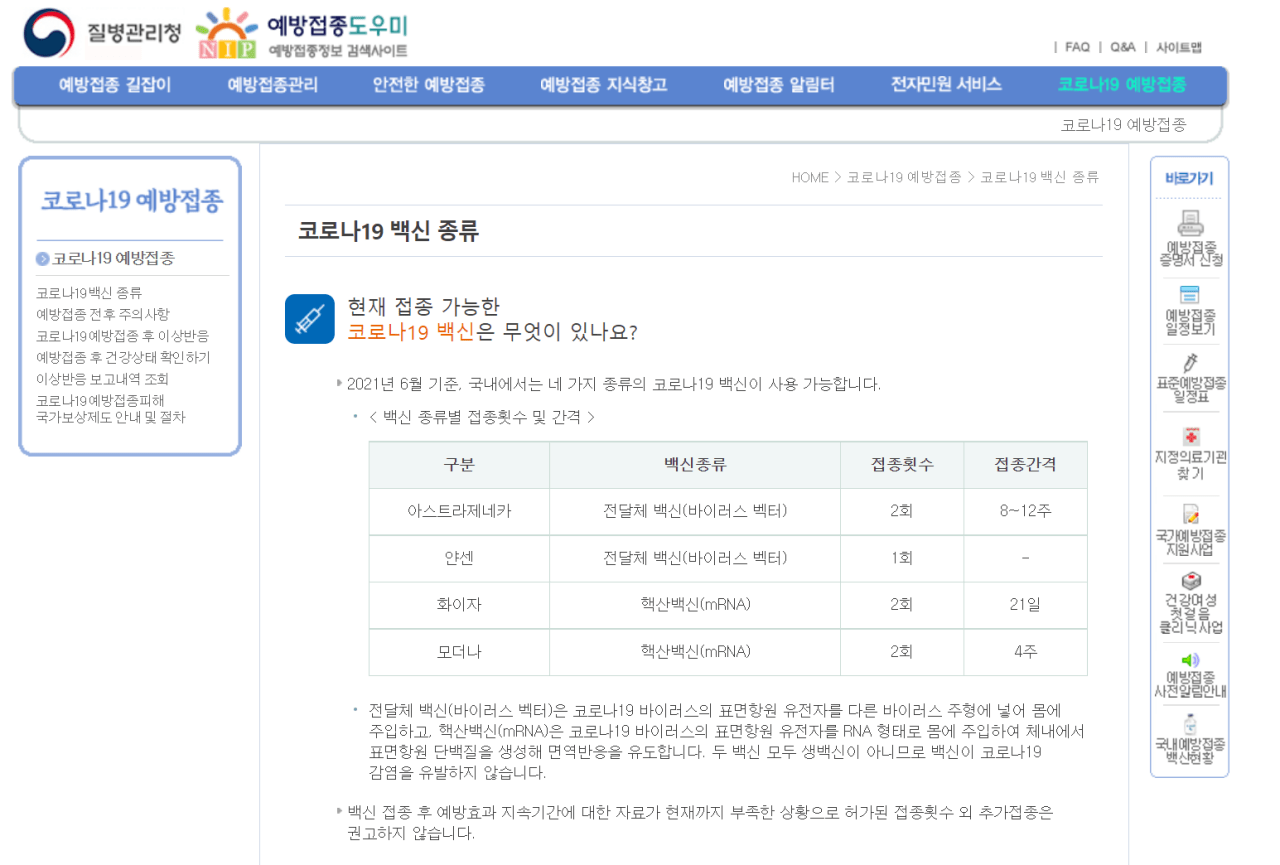
Task: Click the blue syringe icon beside the heading
Action: pos(310,319)
